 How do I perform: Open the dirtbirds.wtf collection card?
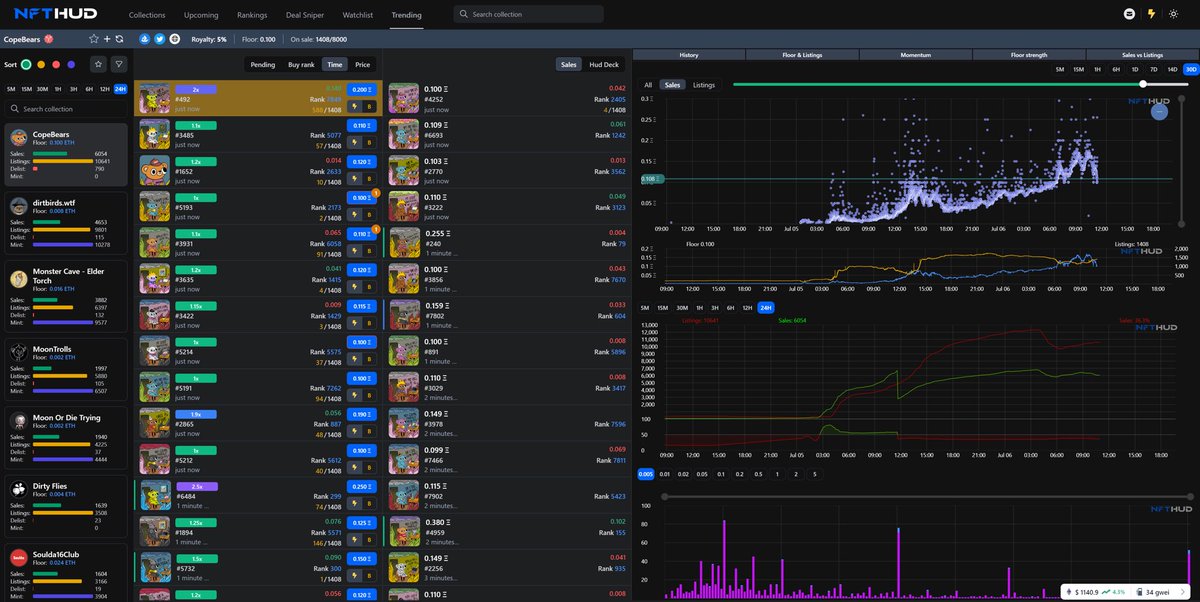[67, 223]
